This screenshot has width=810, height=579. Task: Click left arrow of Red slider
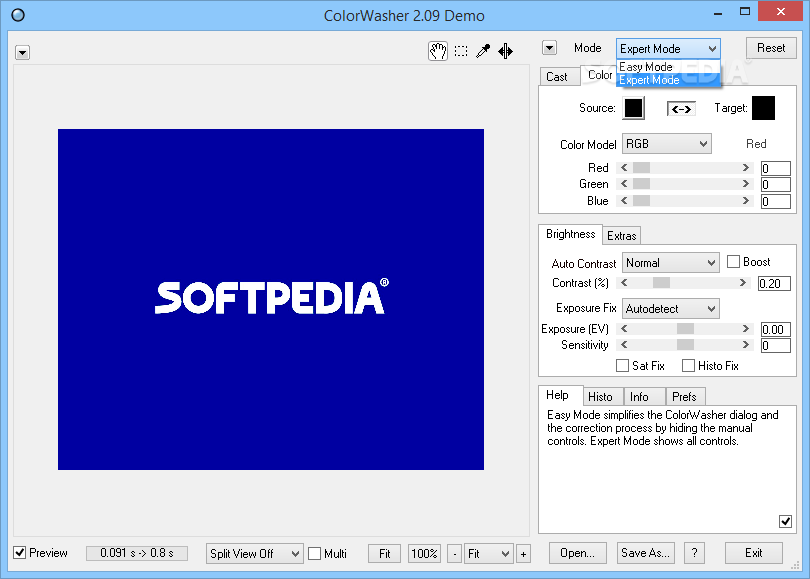(x=624, y=168)
